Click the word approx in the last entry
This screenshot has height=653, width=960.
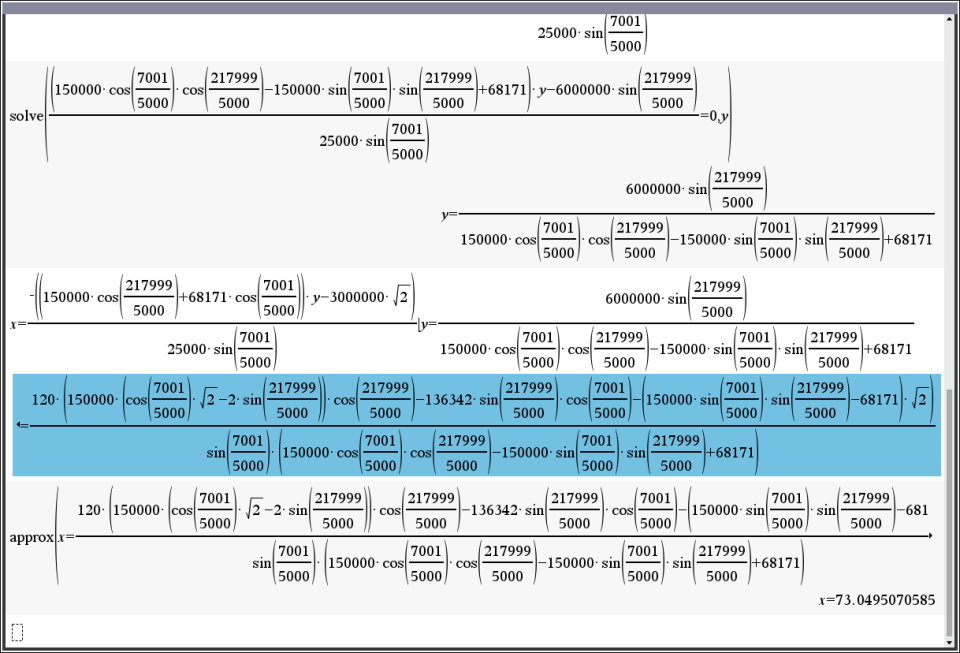(32, 537)
